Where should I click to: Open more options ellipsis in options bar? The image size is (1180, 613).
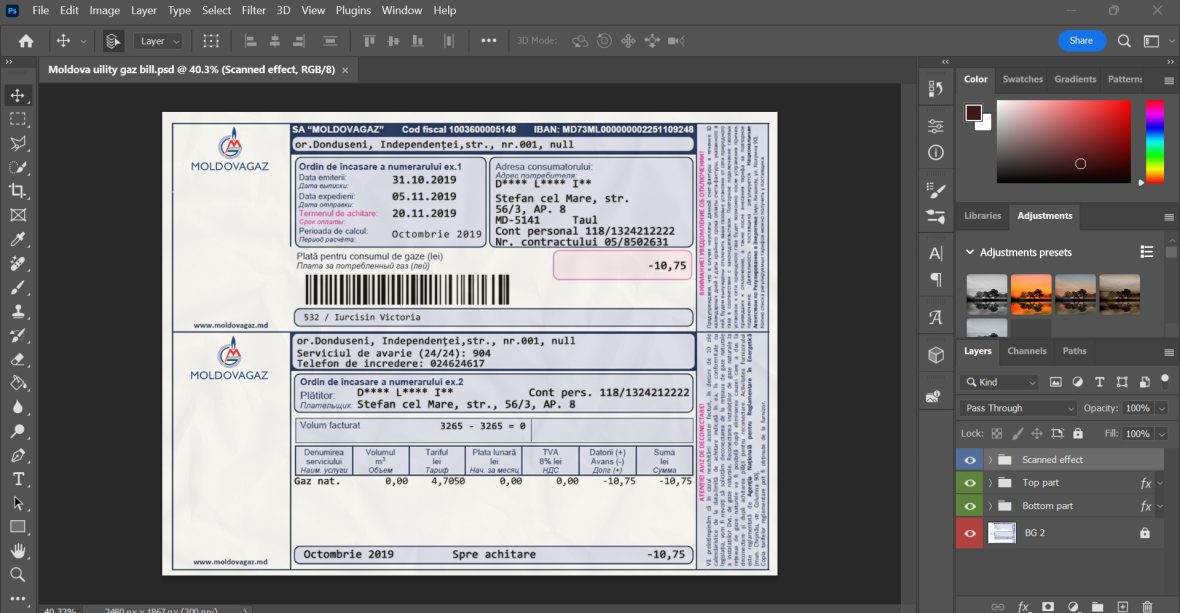(488, 41)
